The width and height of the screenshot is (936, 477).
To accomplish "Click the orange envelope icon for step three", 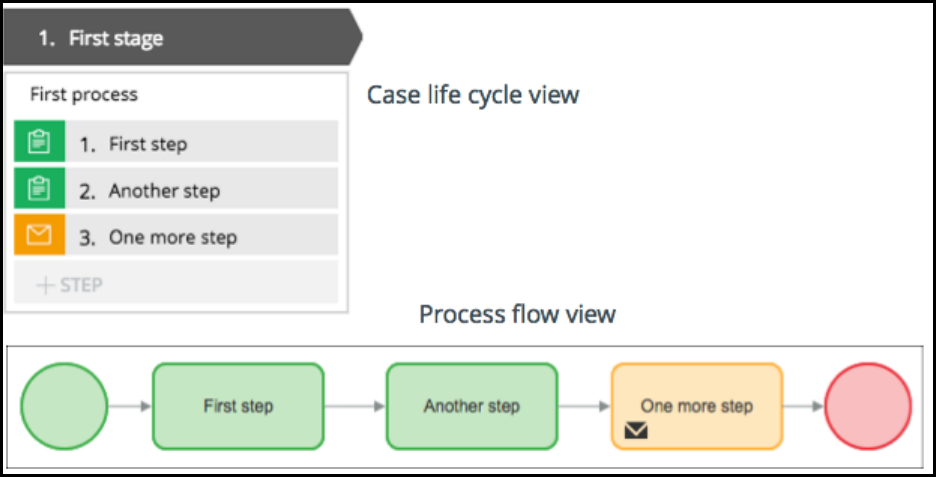I will coord(39,237).
